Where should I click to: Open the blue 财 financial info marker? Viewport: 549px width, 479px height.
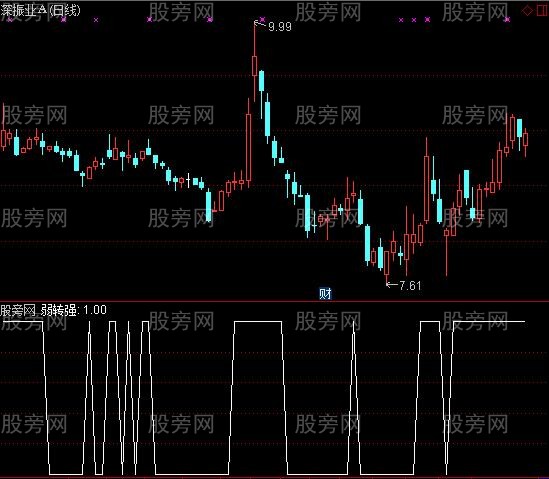325,293
